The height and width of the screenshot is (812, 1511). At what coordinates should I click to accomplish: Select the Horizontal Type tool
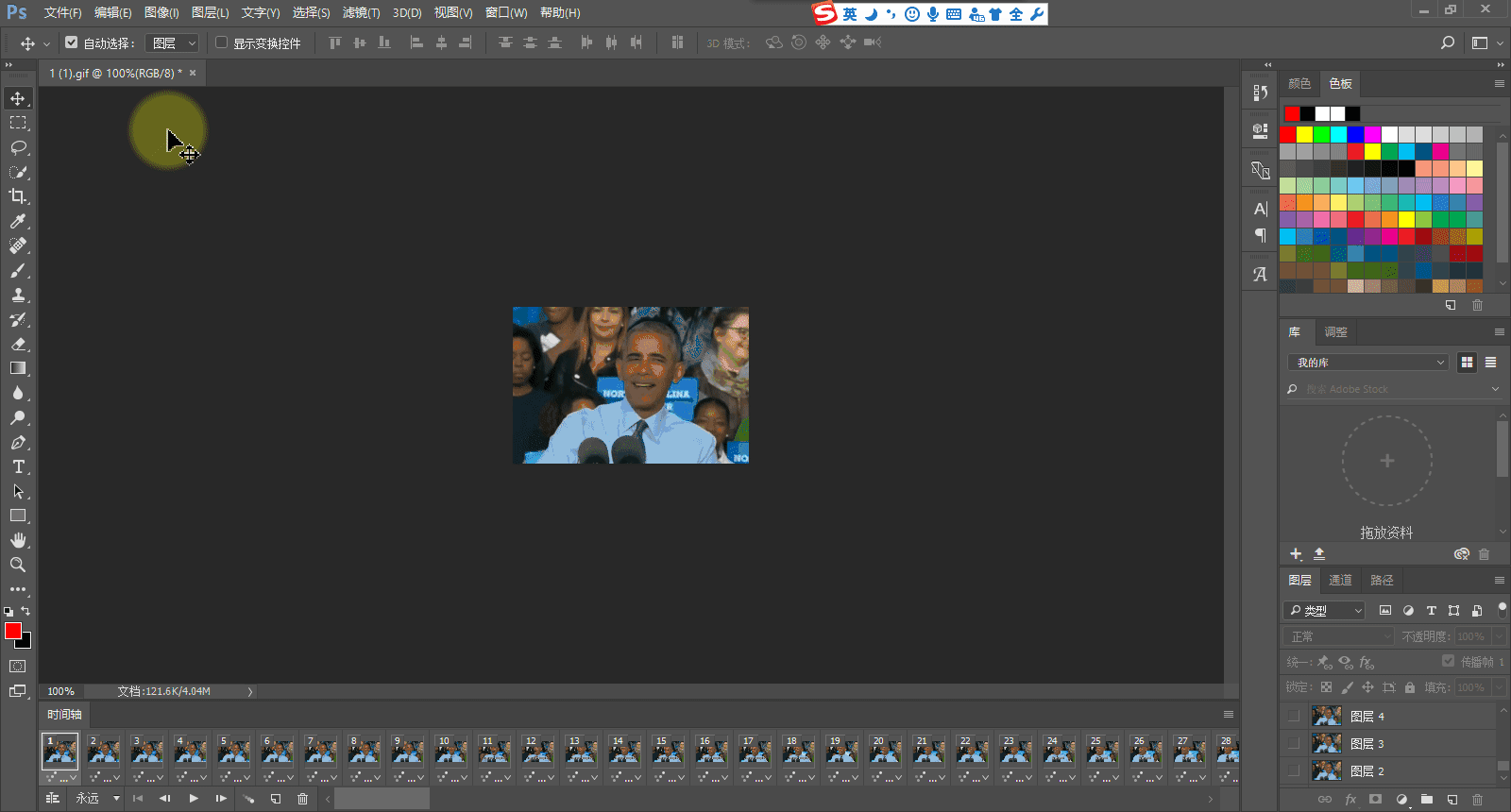(18, 466)
